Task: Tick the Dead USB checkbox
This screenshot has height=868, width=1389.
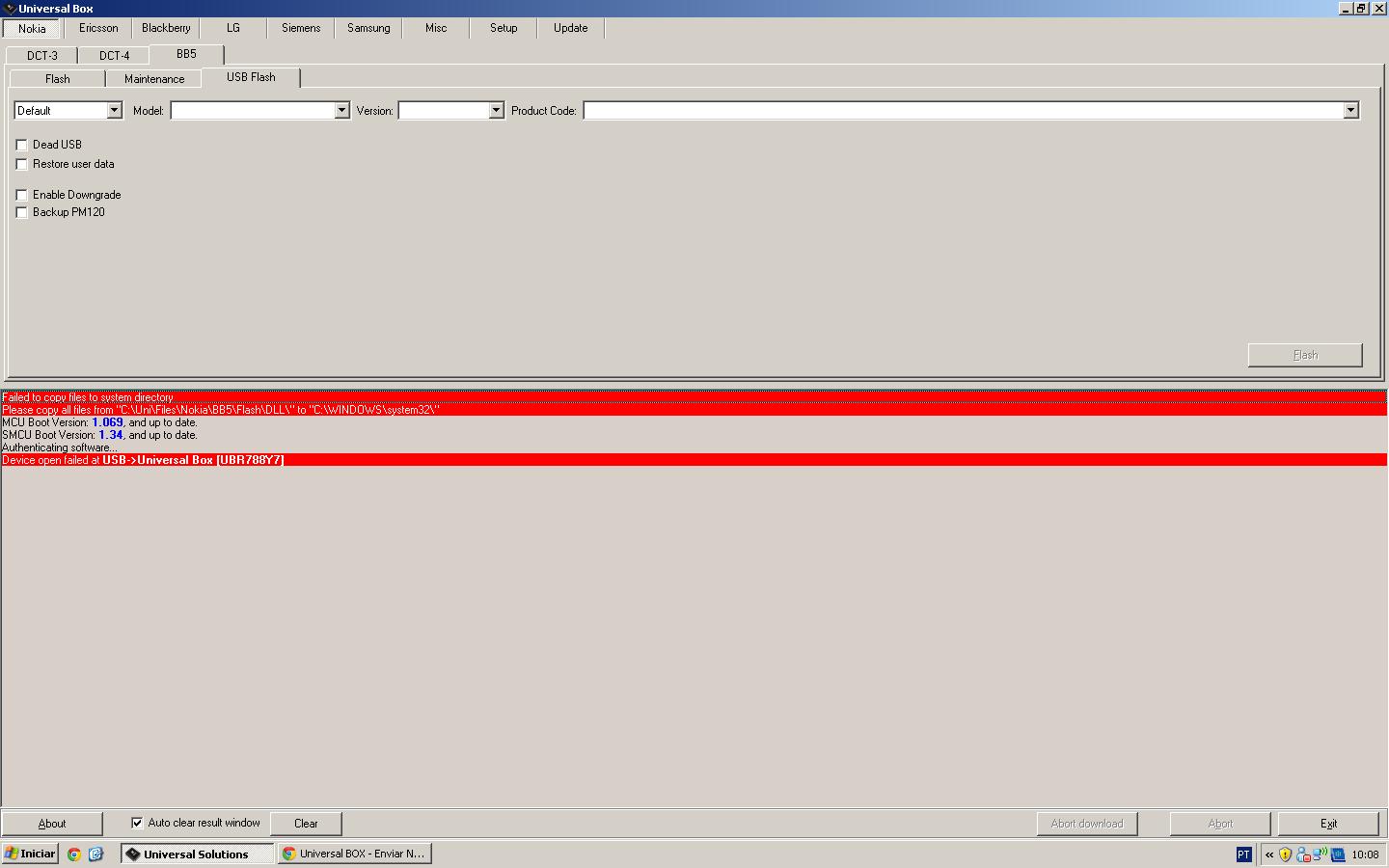Action: [21, 145]
